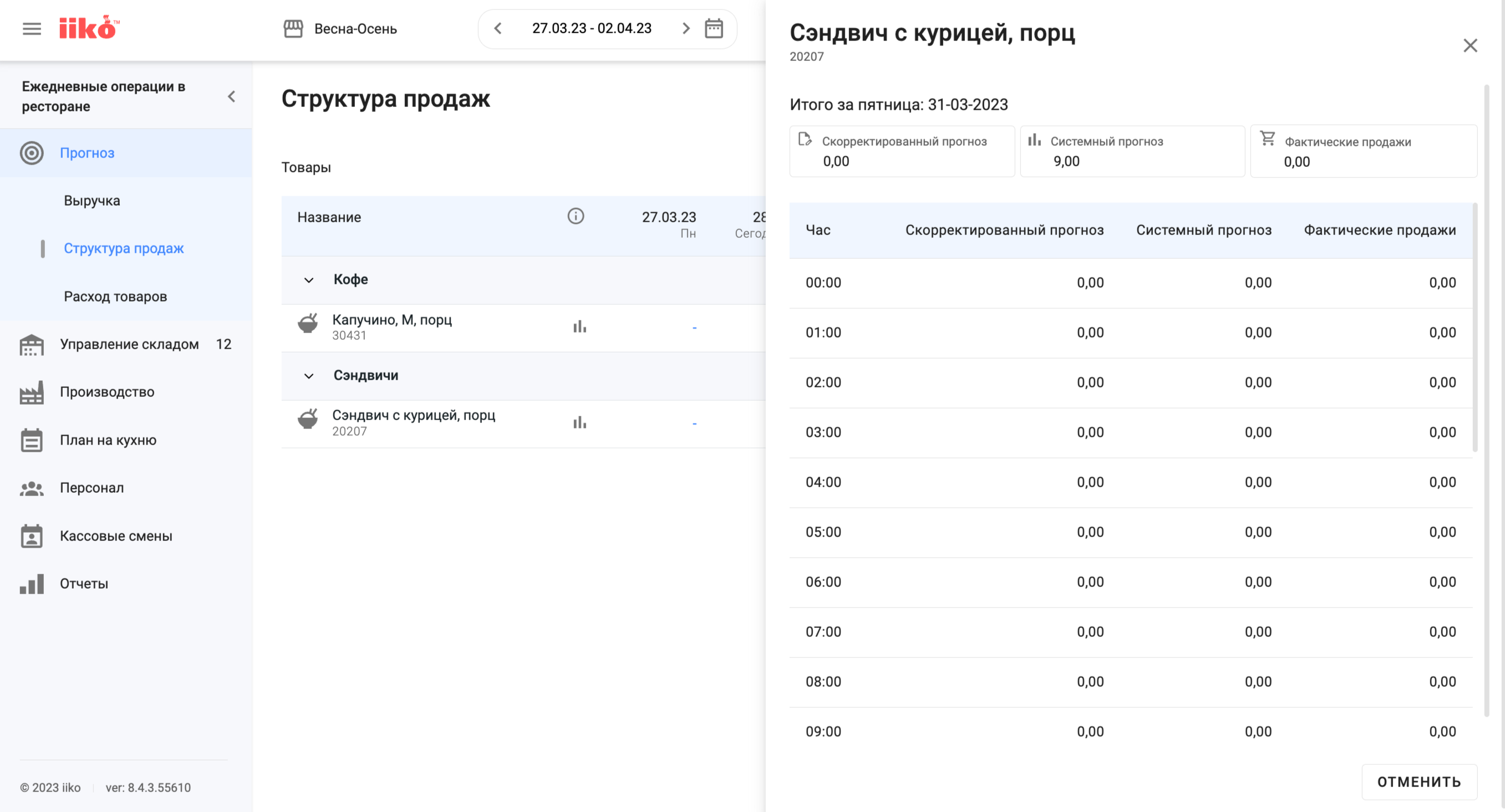Click the iiko logo

coord(89,28)
